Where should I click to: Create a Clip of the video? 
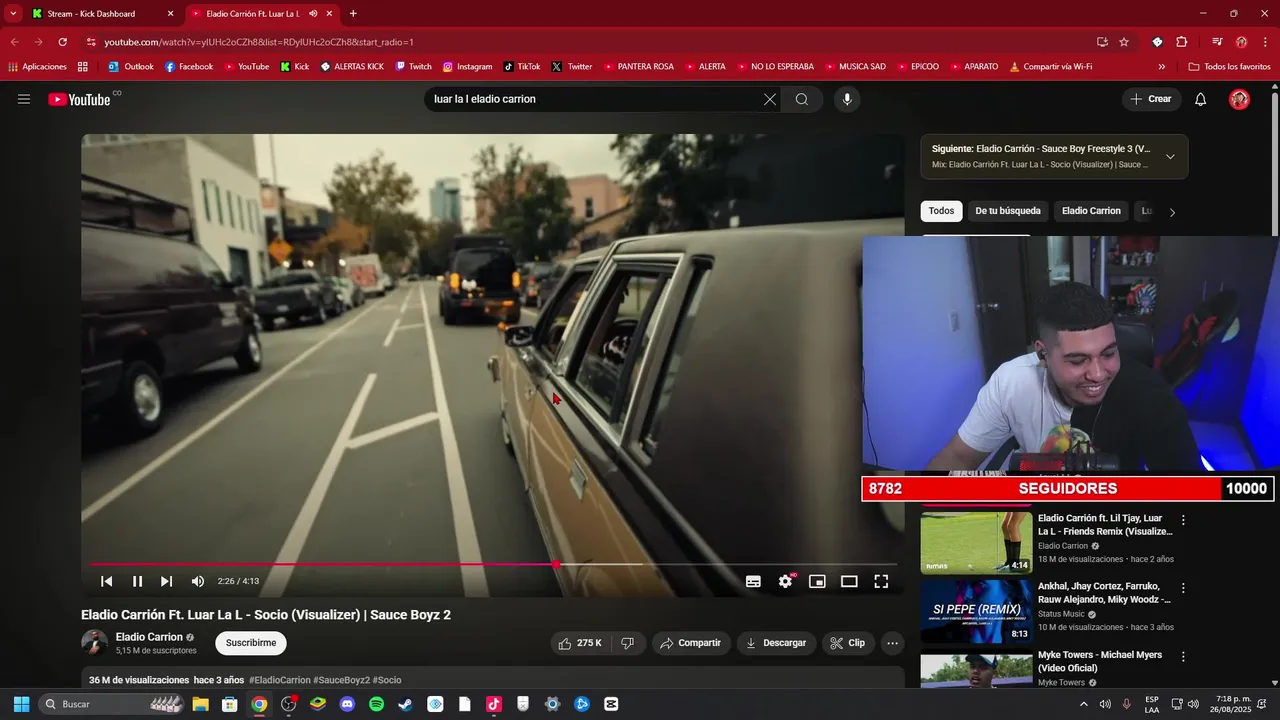(848, 643)
